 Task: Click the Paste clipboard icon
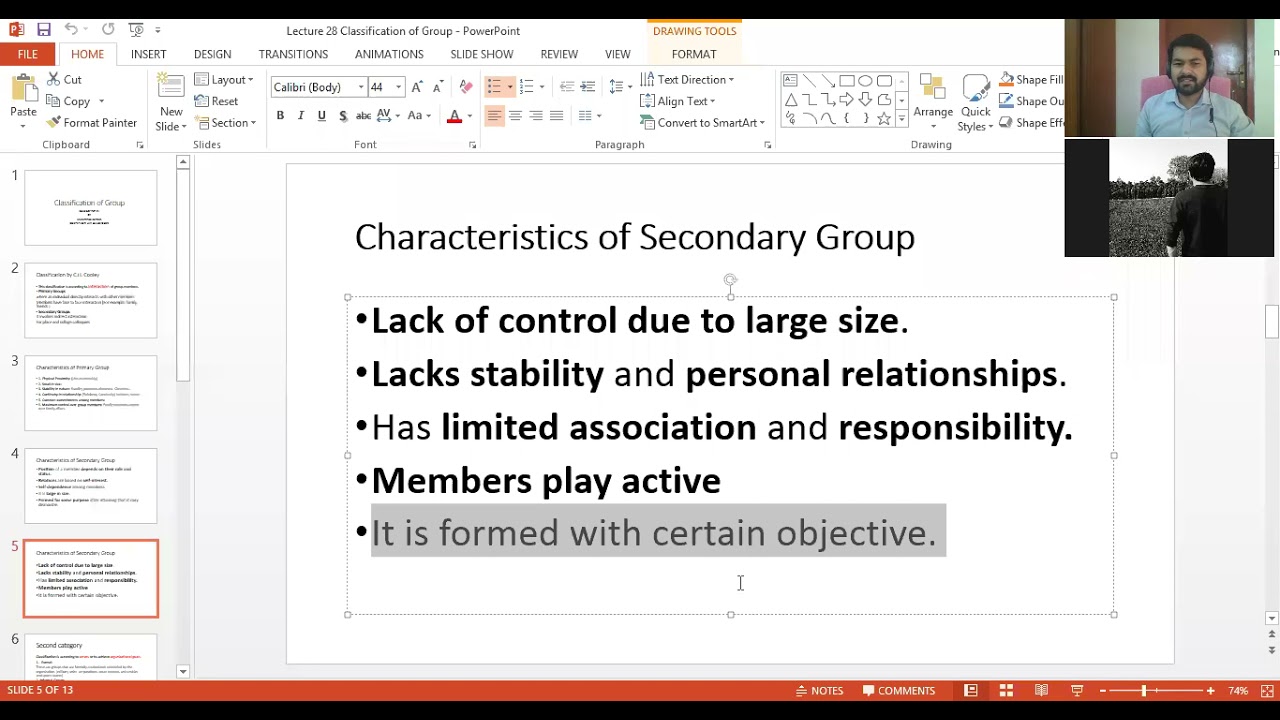[23, 88]
